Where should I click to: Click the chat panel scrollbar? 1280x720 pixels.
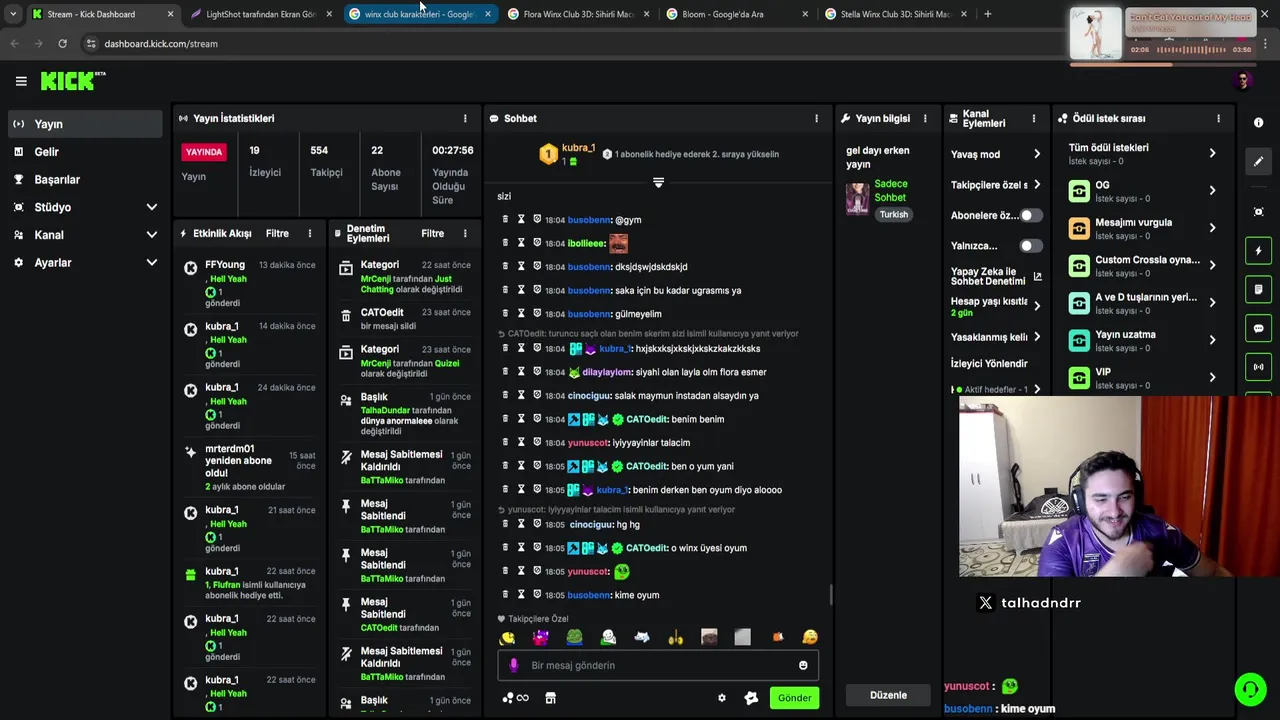[x=830, y=594]
